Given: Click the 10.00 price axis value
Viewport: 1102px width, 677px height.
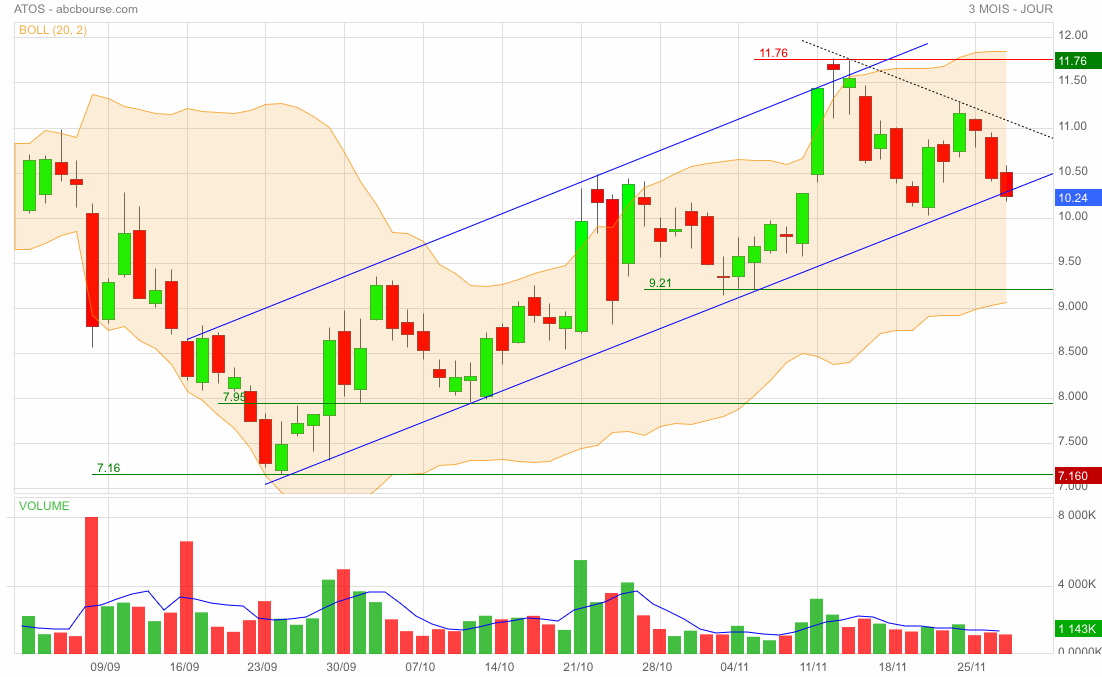Looking at the screenshot, I should [x=1072, y=217].
